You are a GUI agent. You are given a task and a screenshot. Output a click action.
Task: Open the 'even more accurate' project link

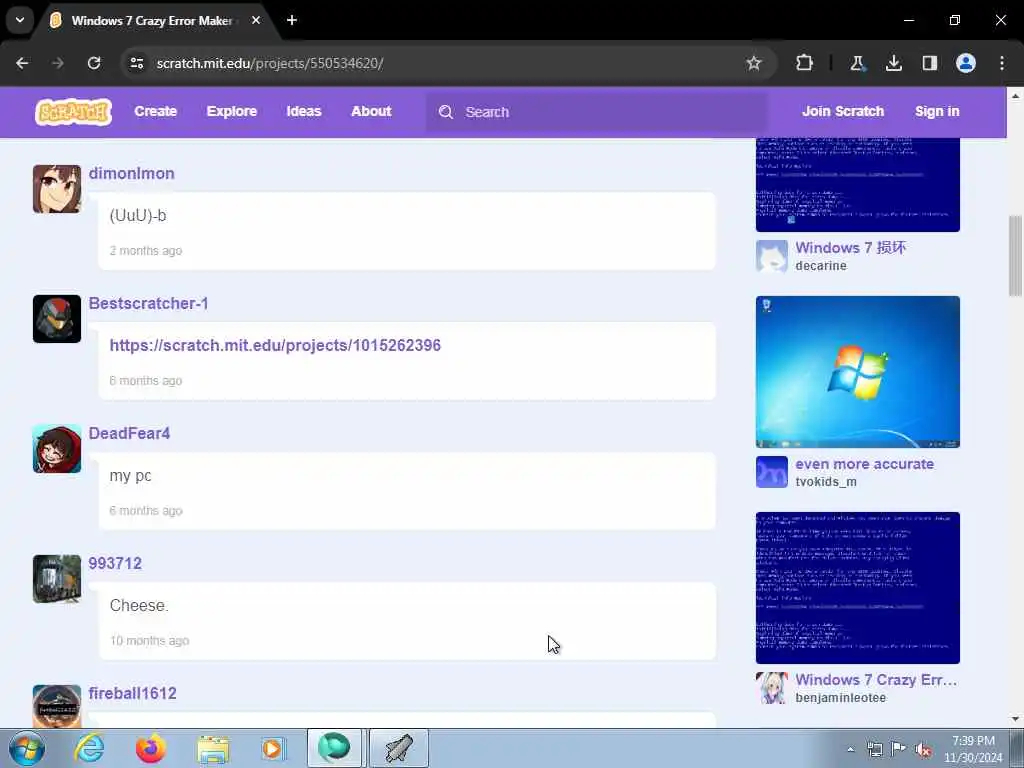point(865,464)
